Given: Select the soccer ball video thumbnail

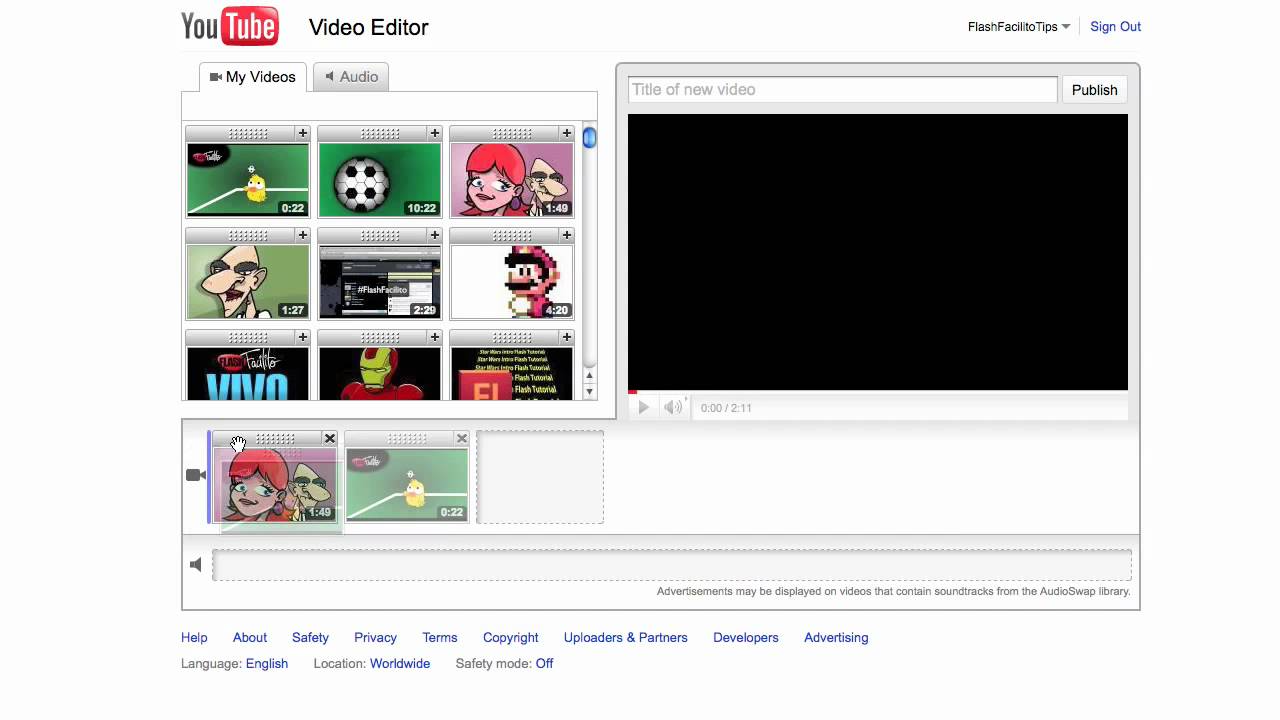Looking at the screenshot, I should (x=380, y=180).
